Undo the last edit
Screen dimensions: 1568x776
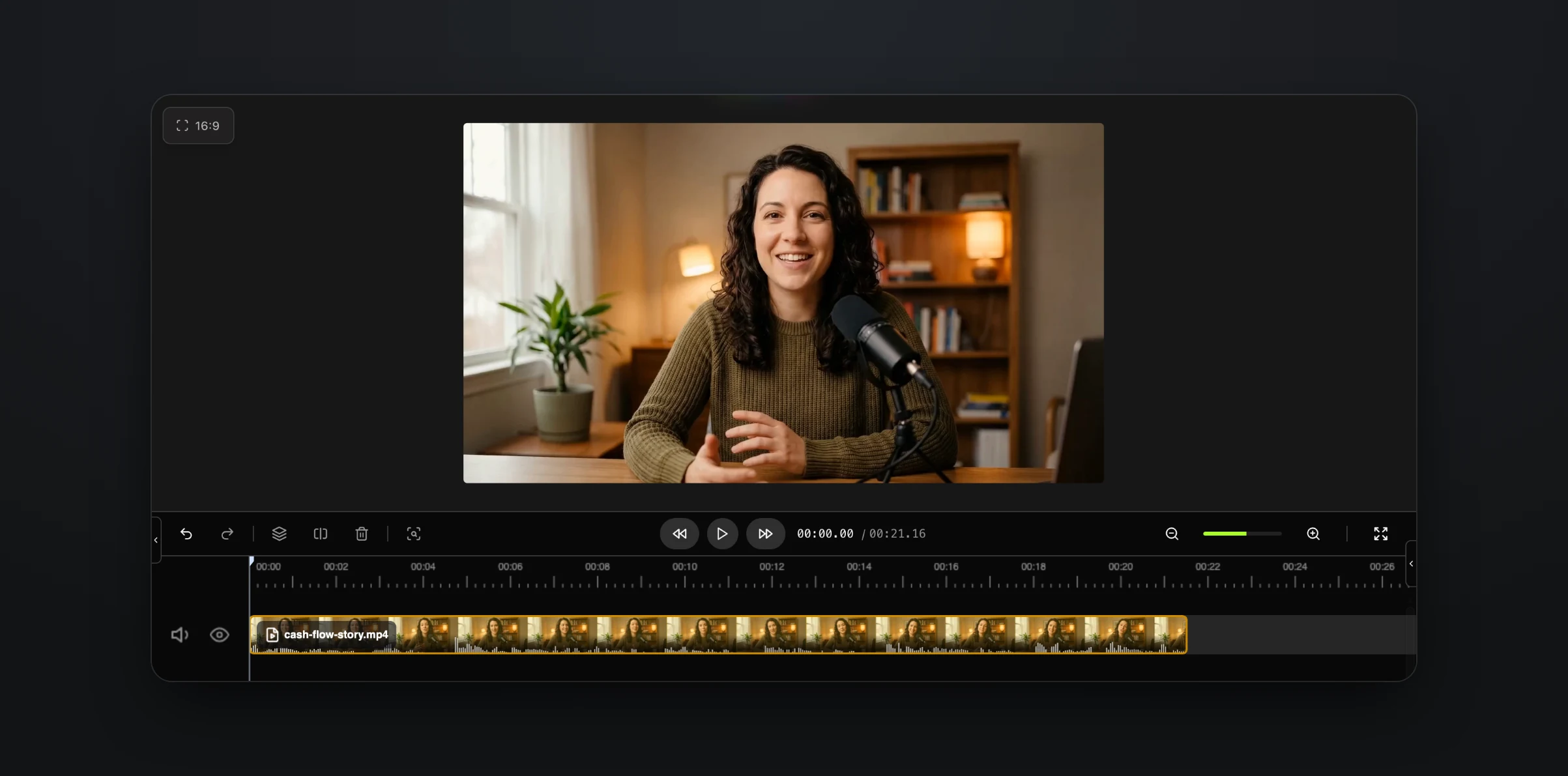[x=186, y=534]
